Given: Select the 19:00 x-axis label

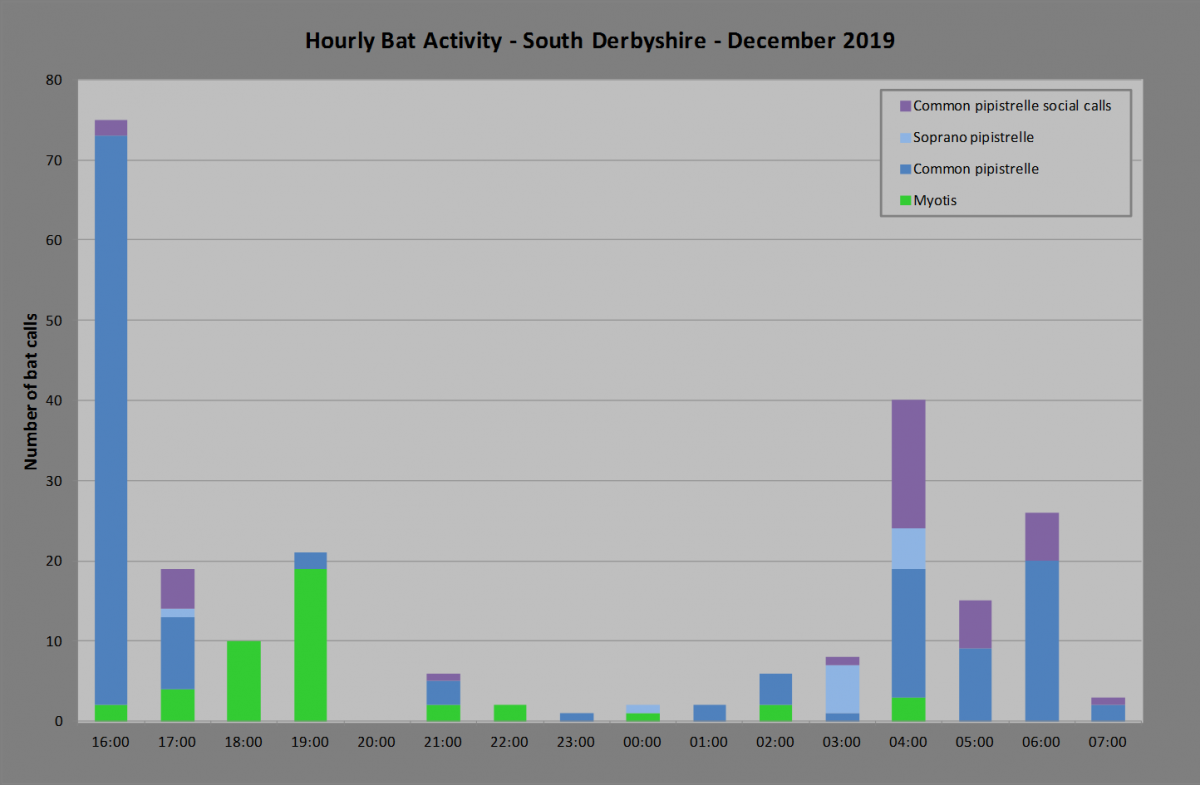Looking at the screenshot, I should pos(310,743).
